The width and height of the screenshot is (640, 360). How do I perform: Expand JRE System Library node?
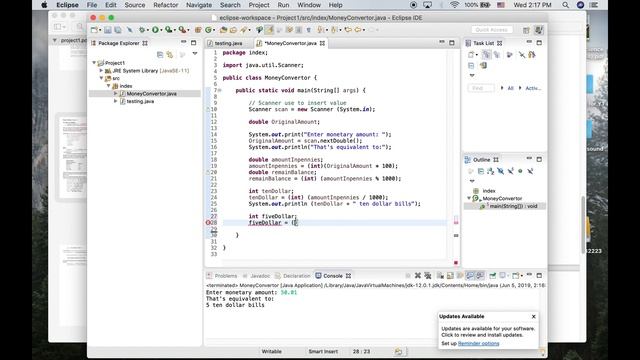101,71
